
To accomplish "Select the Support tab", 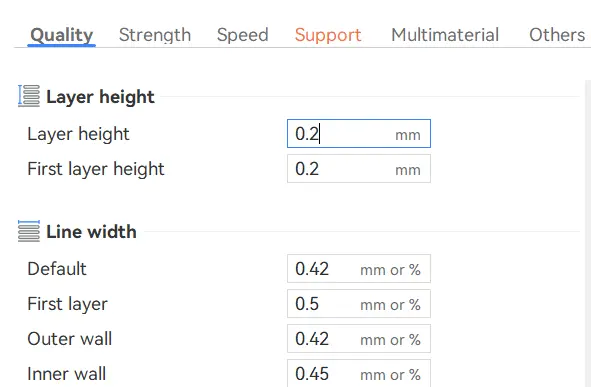I will pos(328,35).
